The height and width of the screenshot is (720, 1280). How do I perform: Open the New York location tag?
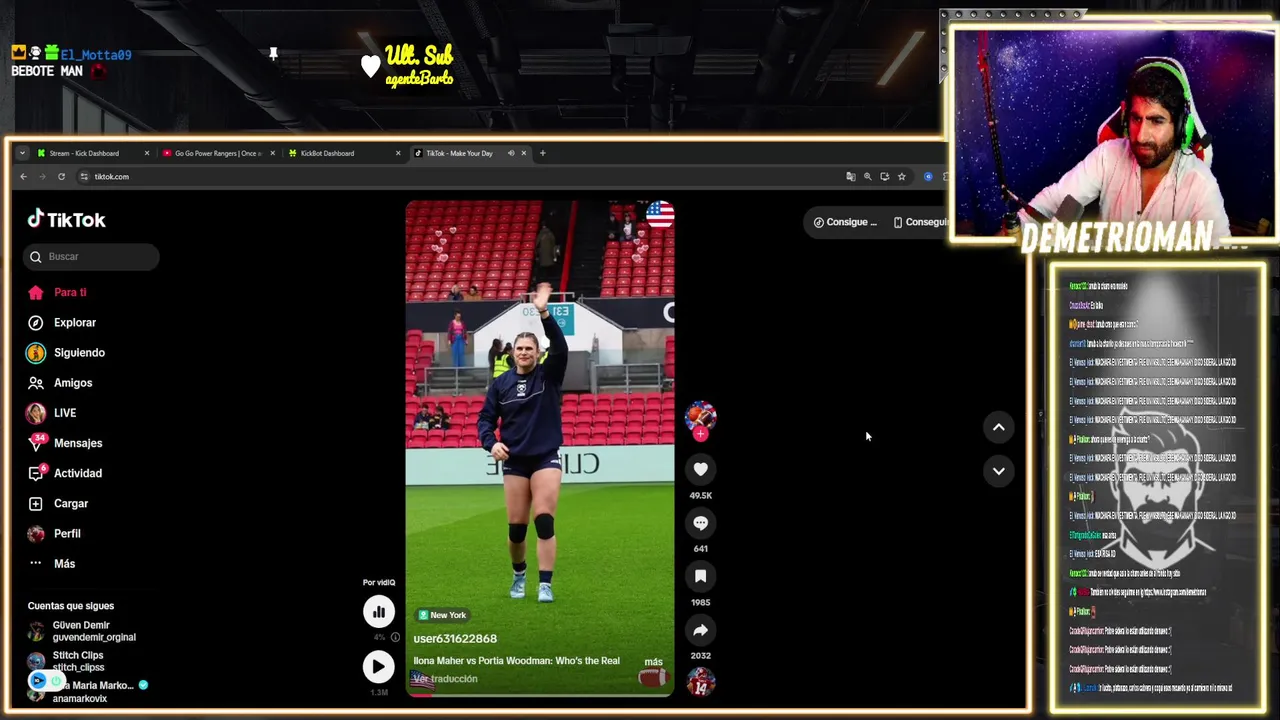(x=442, y=615)
